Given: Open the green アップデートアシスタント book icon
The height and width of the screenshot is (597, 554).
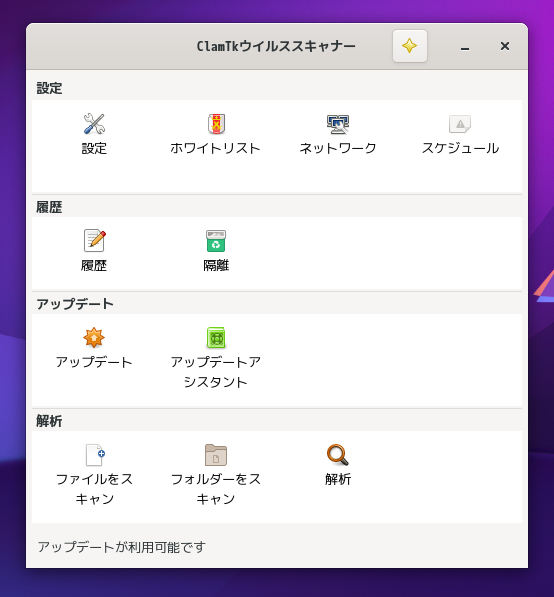Looking at the screenshot, I should 216,338.
